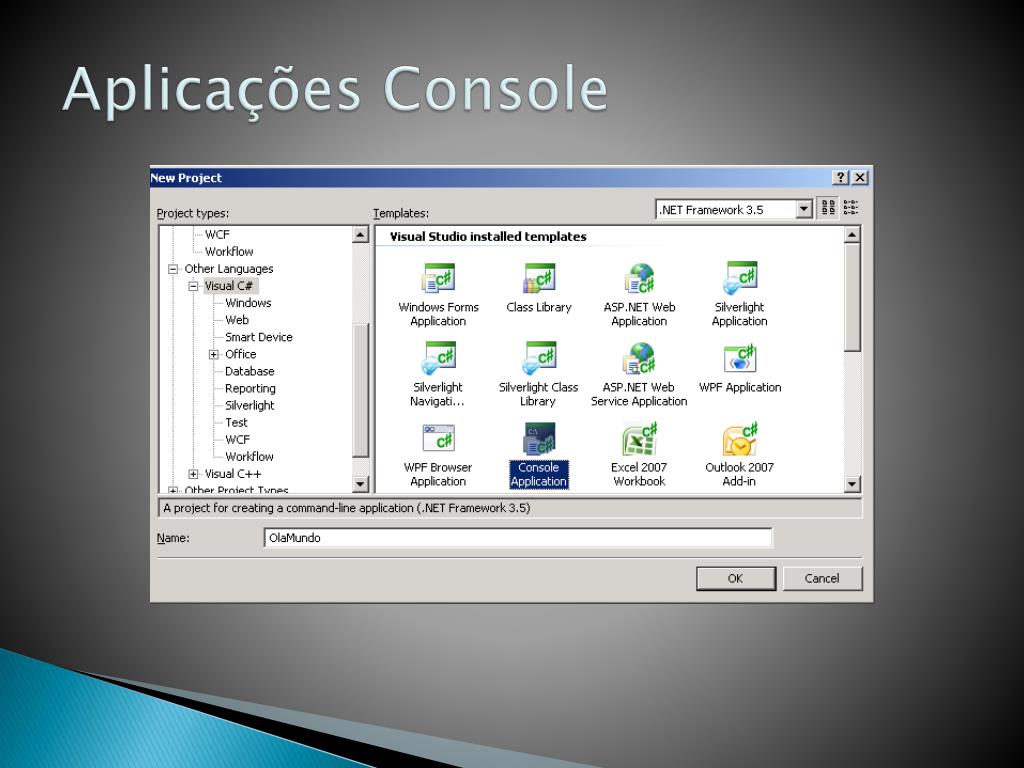
Task: Select the Smart Device project type
Action: coord(259,337)
